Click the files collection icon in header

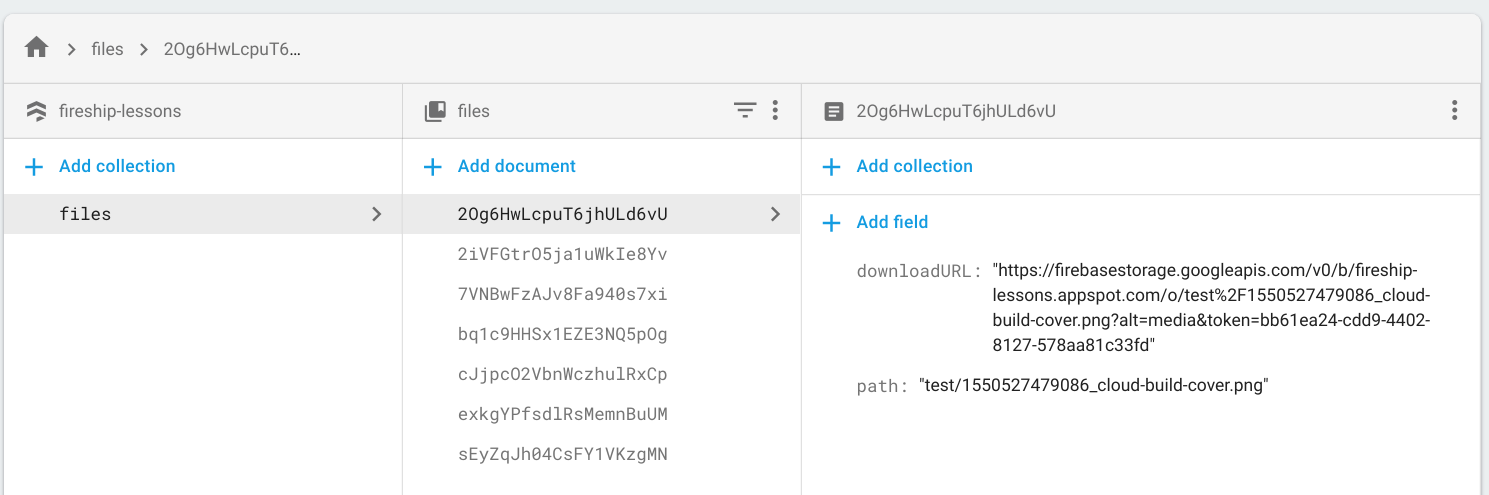[x=435, y=111]
